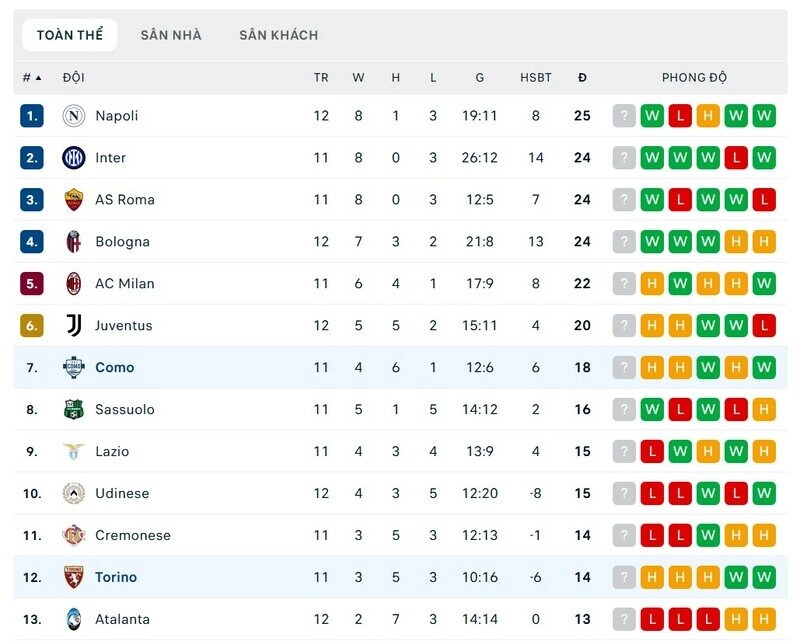Click the AC Milan club crest icon

[x=74, y=284]
